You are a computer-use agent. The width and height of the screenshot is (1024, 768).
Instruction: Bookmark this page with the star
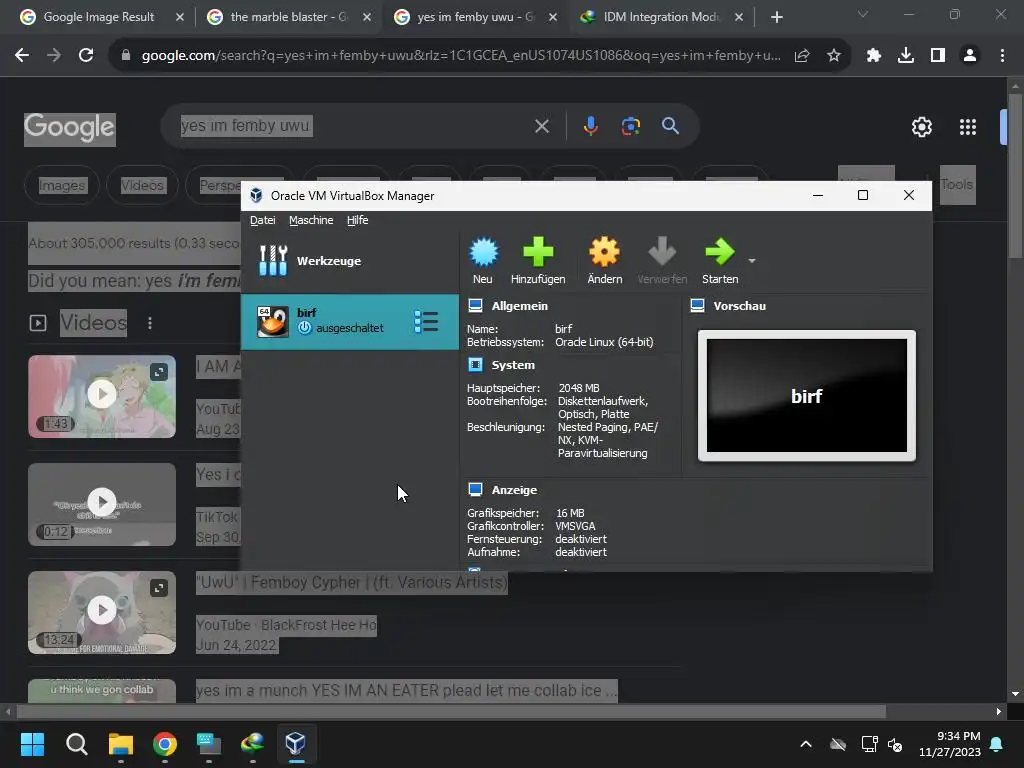pos(833,56)
